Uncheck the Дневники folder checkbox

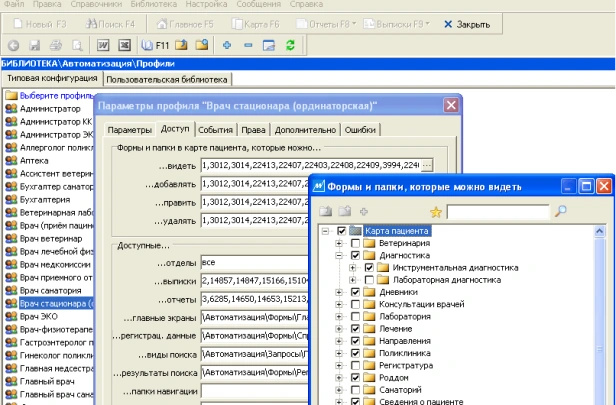tap(355, 292)
